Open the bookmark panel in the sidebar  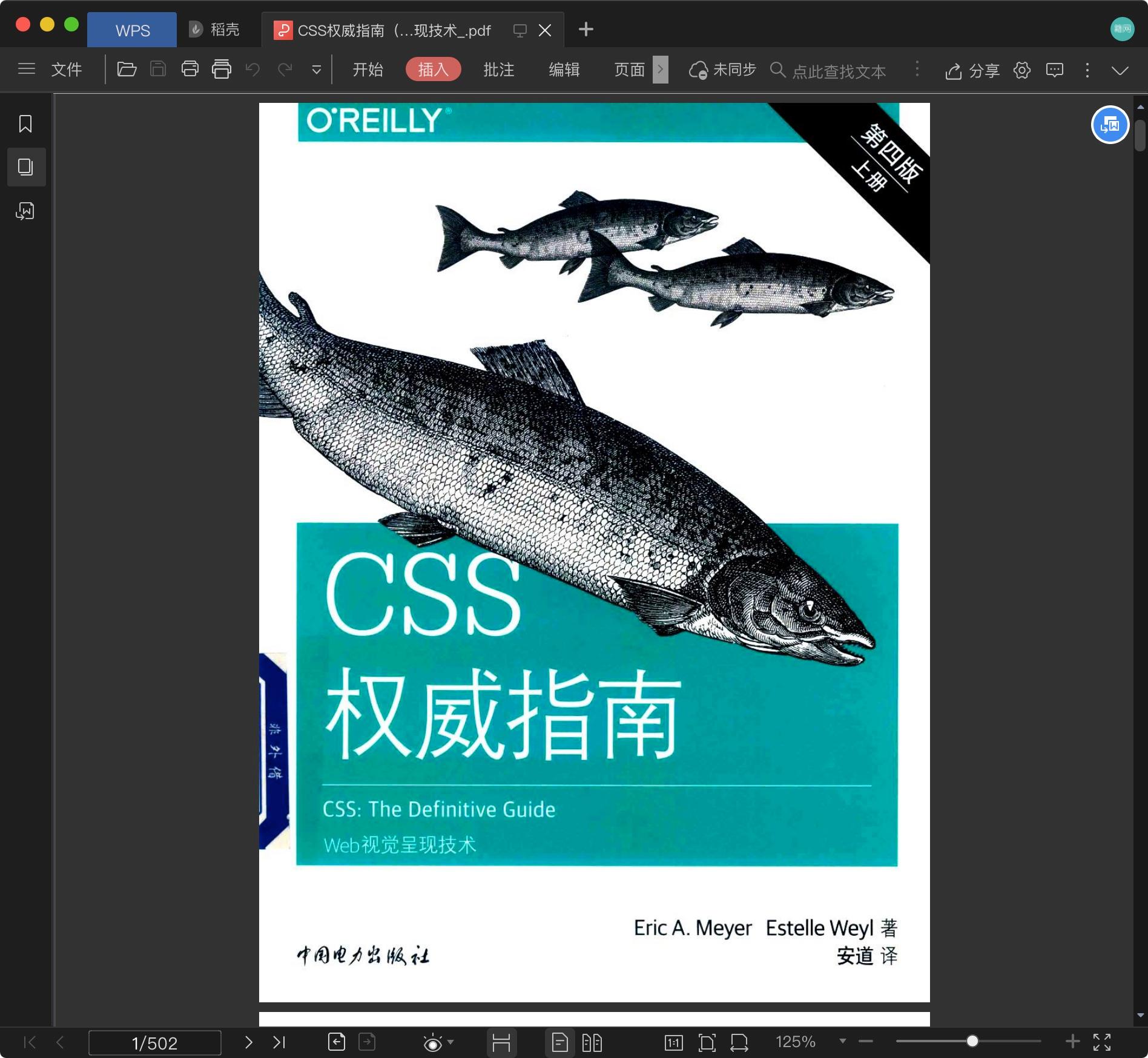25,124
